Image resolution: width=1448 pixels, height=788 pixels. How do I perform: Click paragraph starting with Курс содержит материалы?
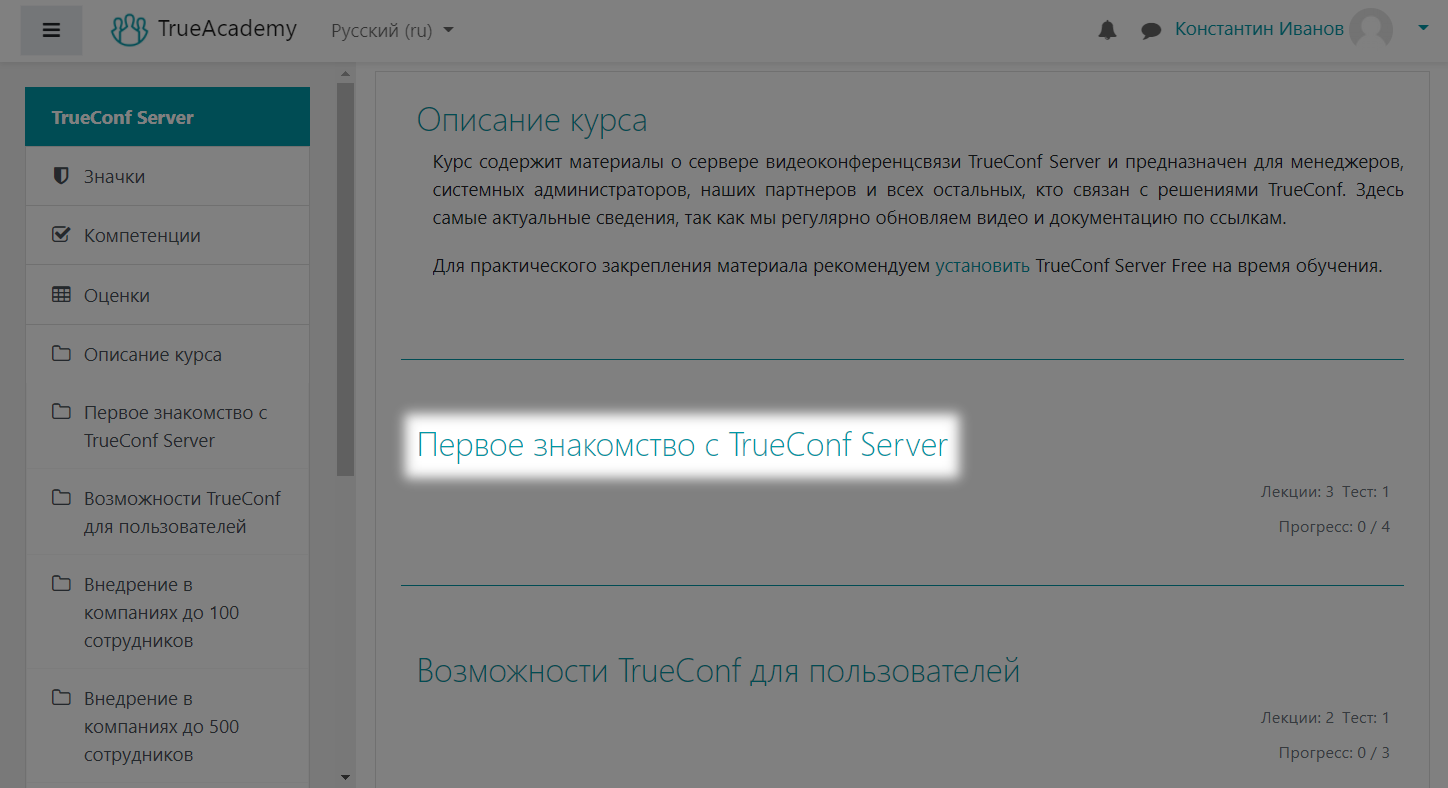point(918,190)
